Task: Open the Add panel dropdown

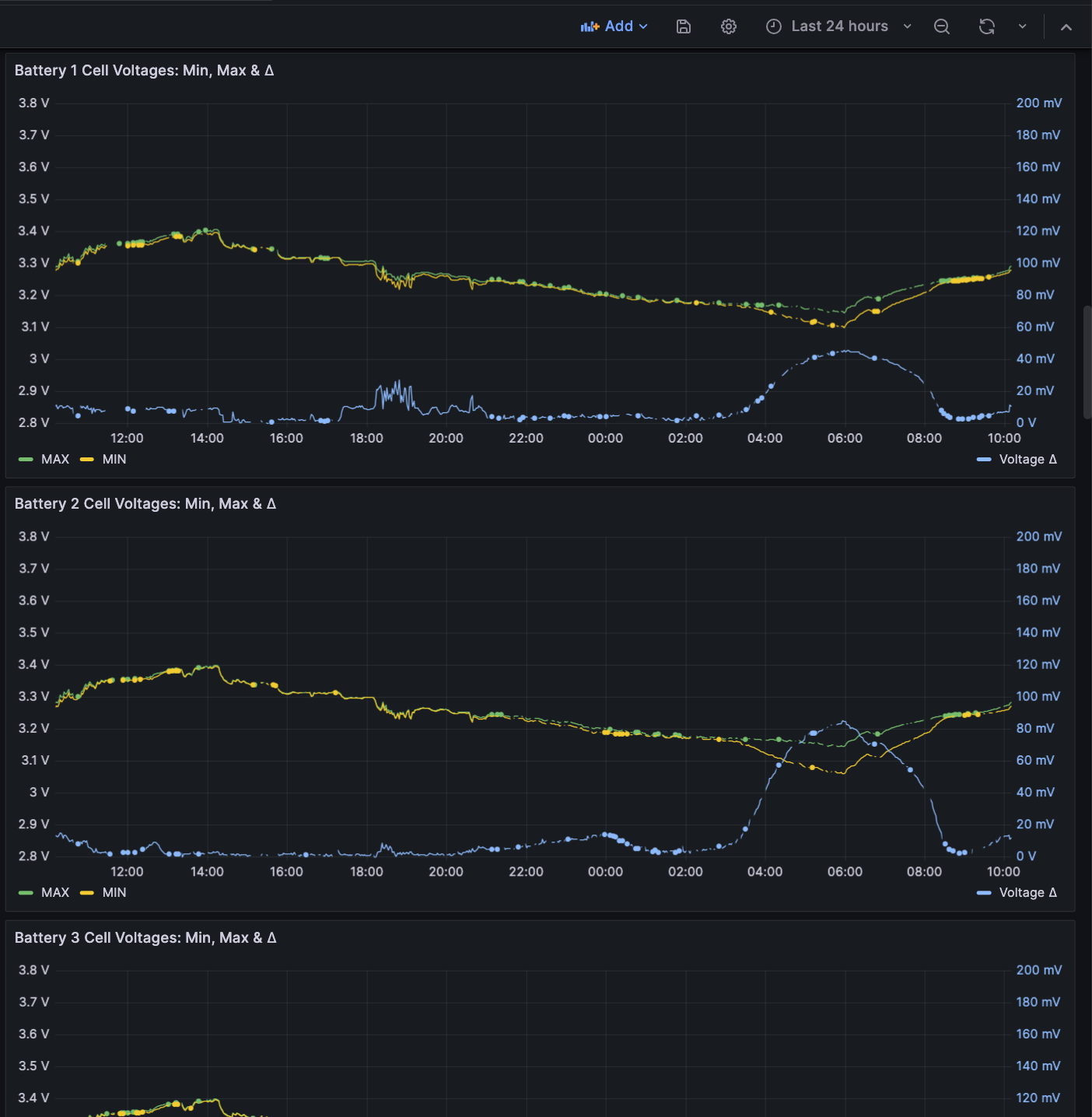Action: click(x=614, y=26)
